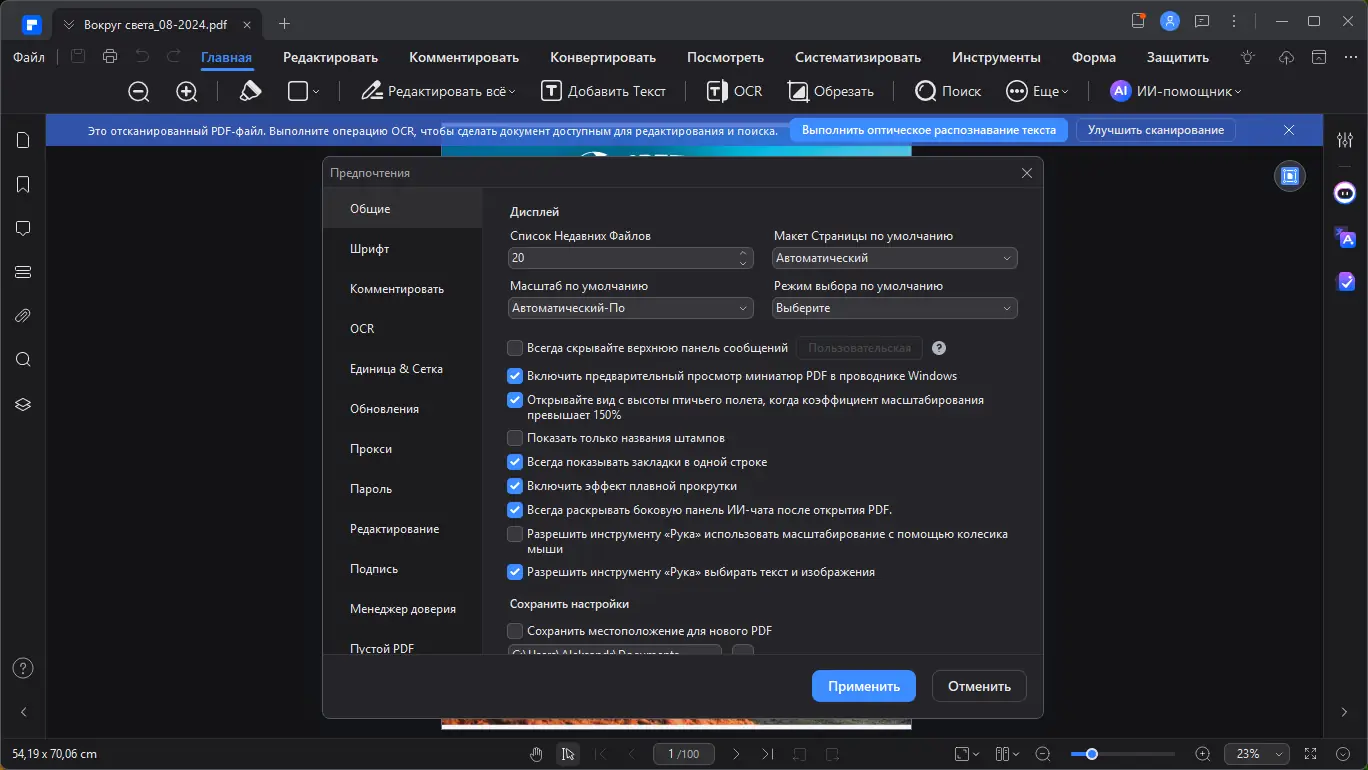Check 'Сохранить местоположение для нового PDF'

click(515, 631)
